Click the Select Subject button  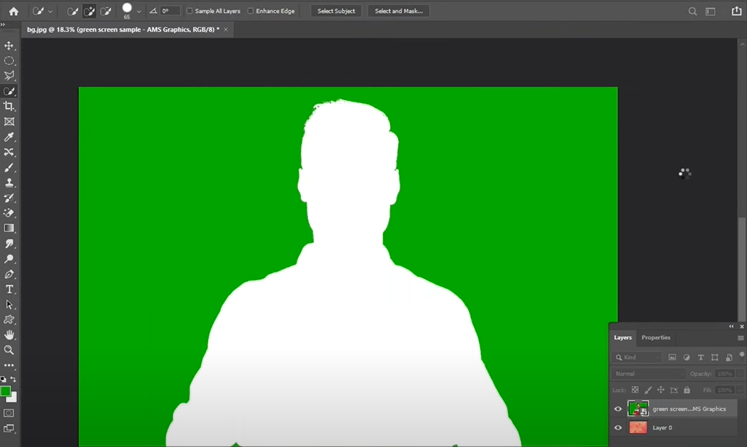point(336,11)
